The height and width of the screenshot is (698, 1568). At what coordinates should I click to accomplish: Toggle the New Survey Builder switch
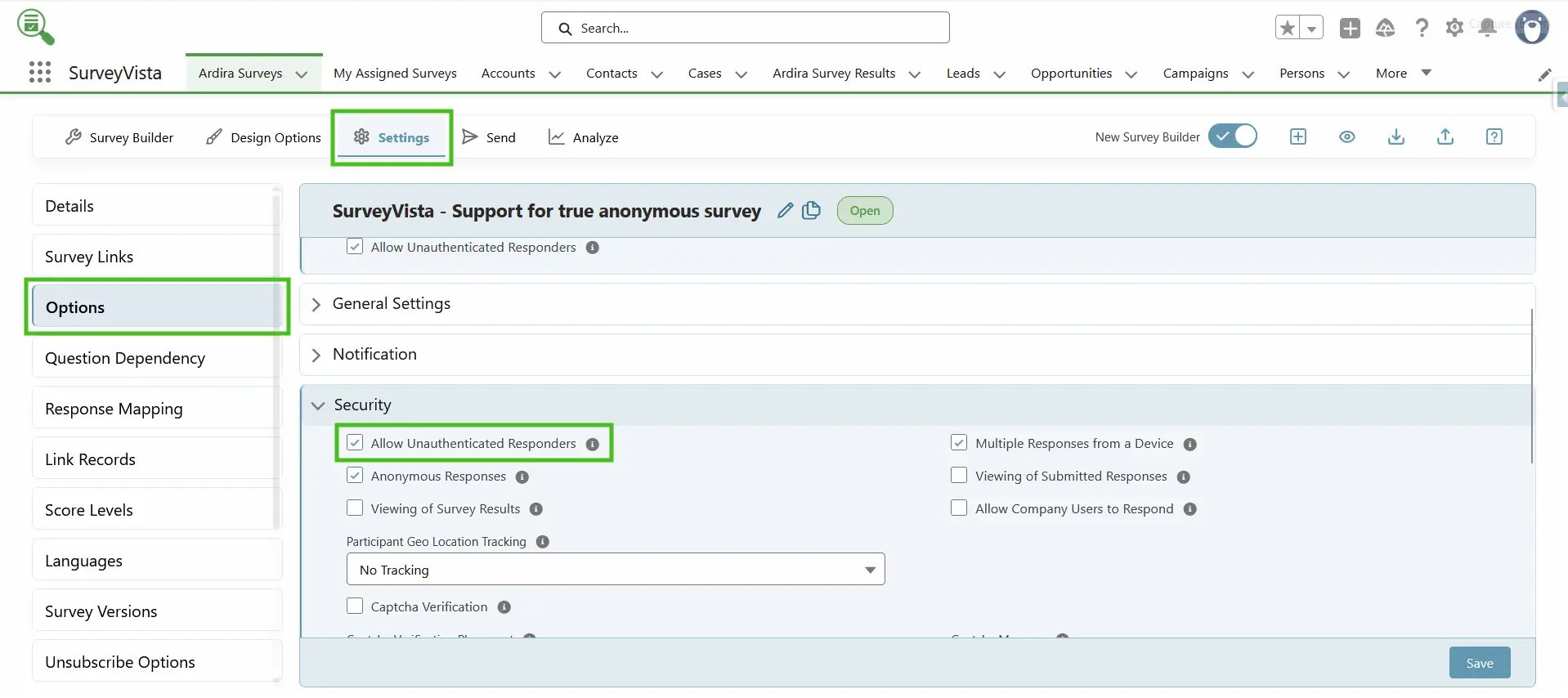click(1233, 136)
